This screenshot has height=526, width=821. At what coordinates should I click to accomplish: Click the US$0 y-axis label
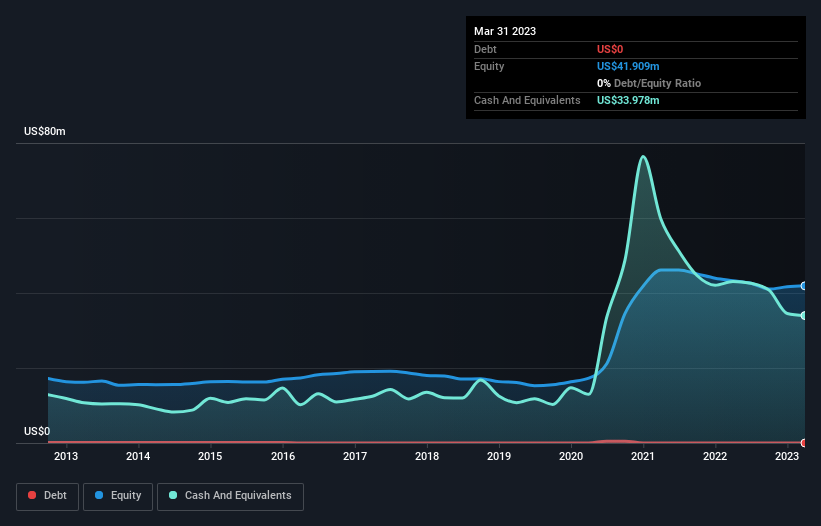37,431
